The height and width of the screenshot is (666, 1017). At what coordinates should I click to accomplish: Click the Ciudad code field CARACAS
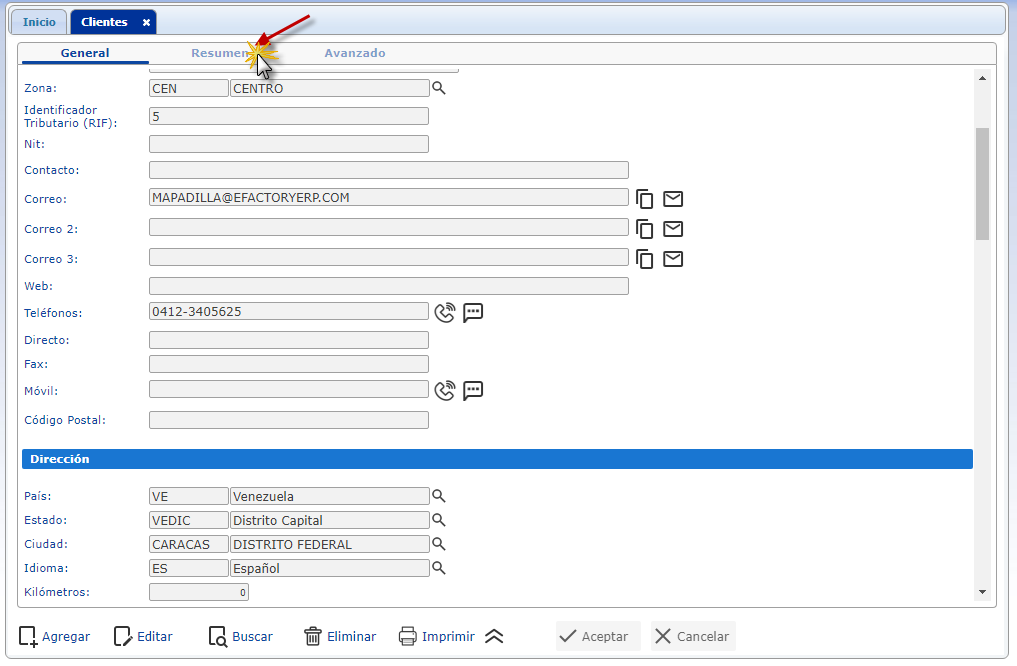189,544
